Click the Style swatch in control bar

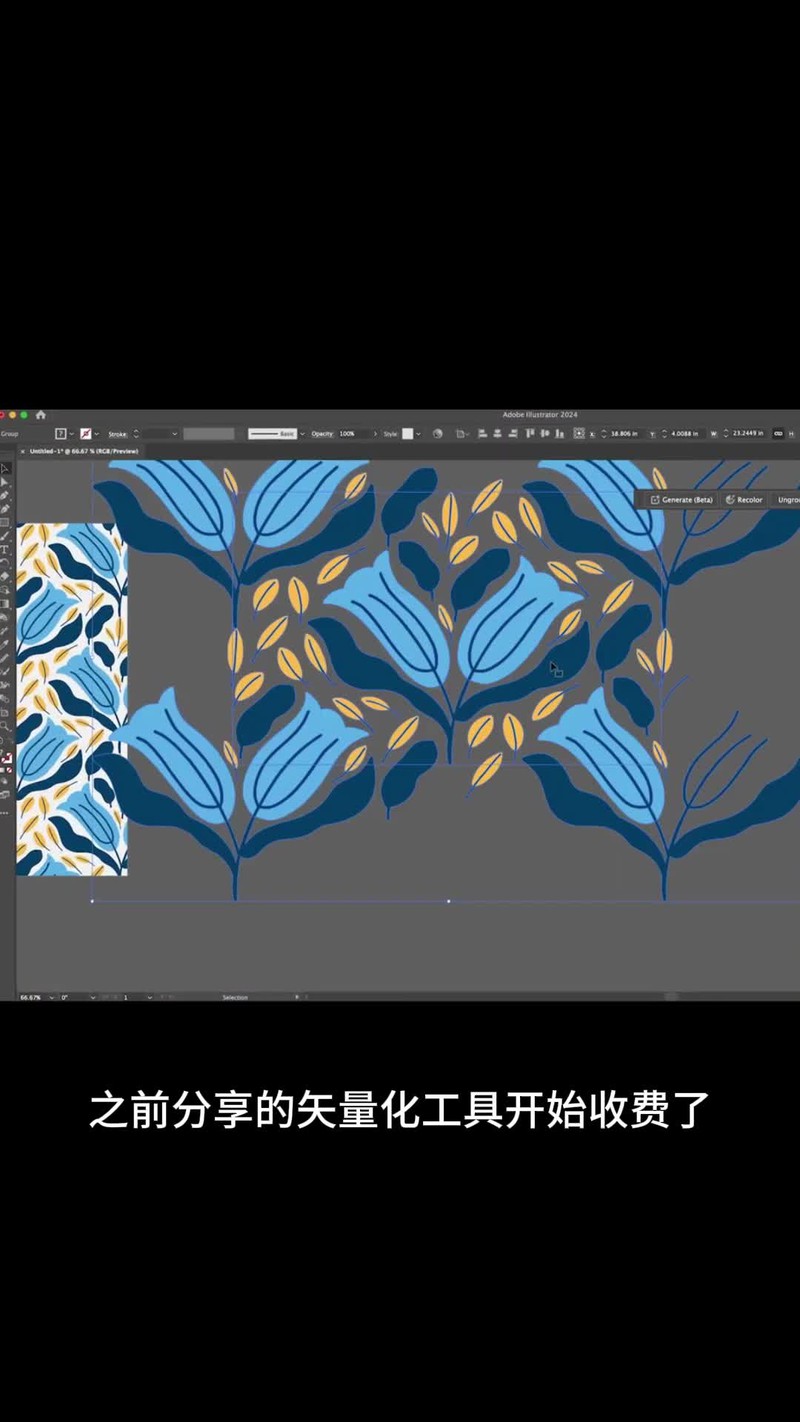pyautogui.click(x=408, y=434)
